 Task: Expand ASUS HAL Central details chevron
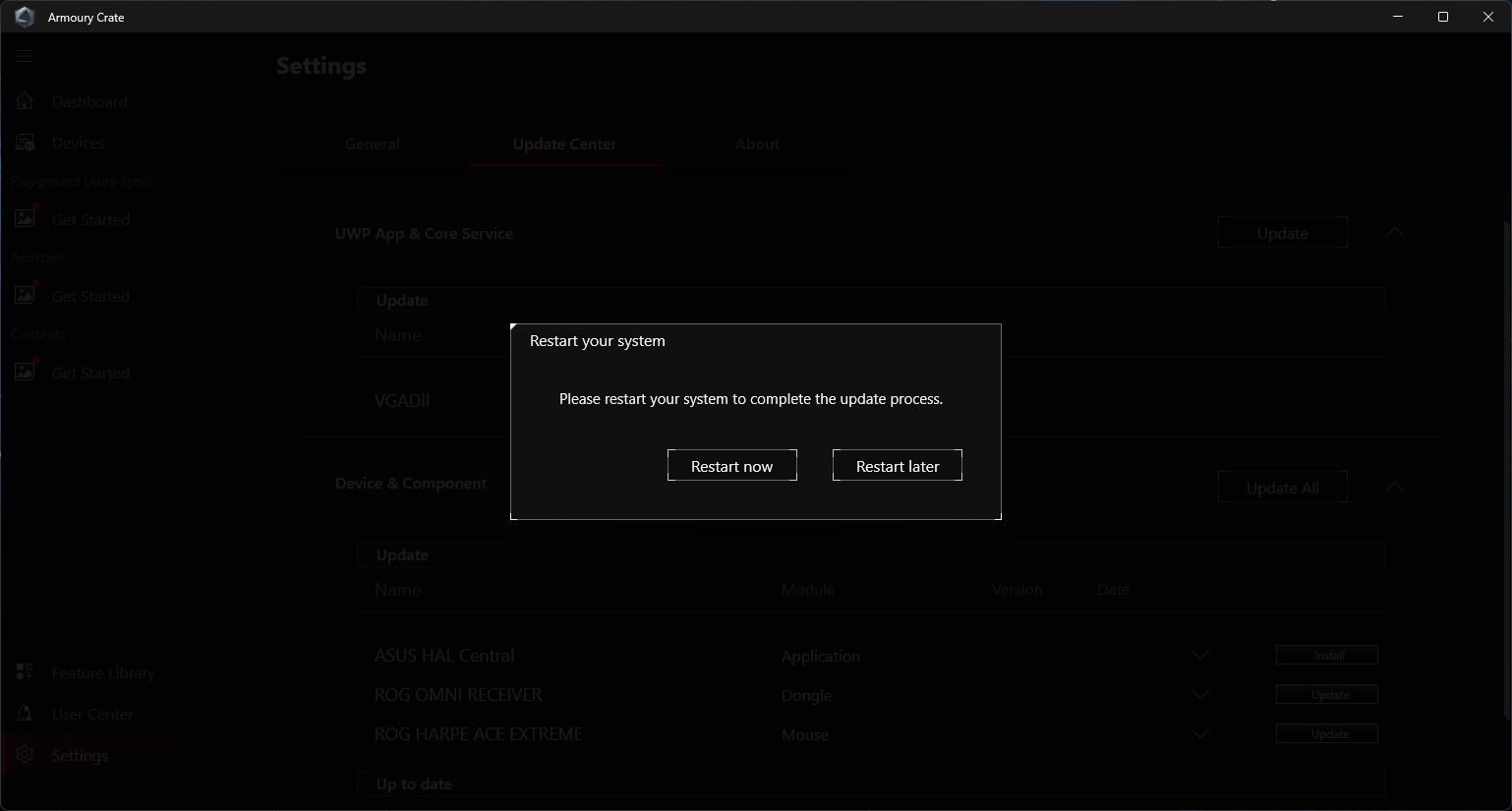click(x=1200, y=655)
